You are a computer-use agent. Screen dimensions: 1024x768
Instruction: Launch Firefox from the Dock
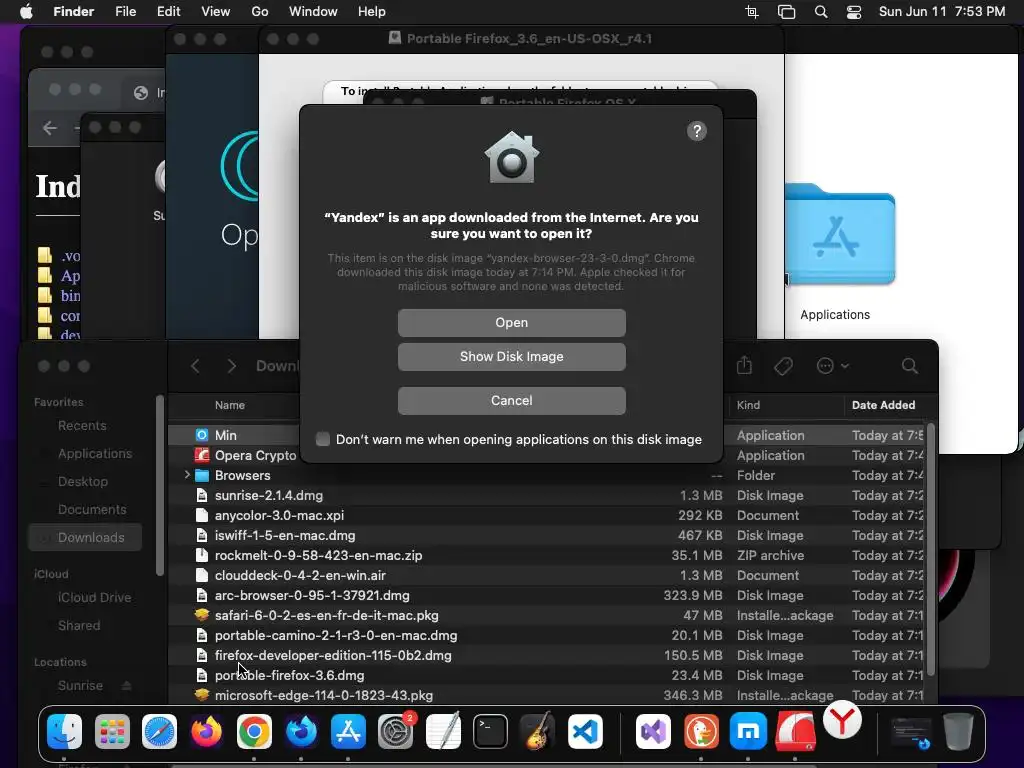[x=206, y=731]
